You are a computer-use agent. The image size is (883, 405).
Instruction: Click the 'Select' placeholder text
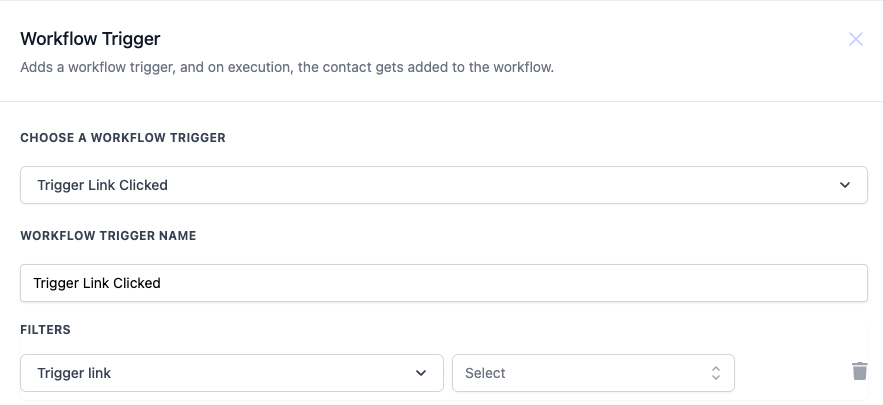pyautogui.click(x=485, y=373)
